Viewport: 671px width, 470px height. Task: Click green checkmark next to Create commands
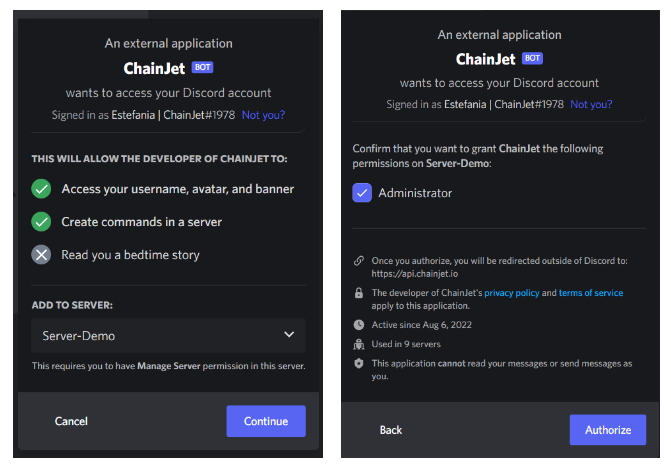pyautogui.click(x=41, y=221)
